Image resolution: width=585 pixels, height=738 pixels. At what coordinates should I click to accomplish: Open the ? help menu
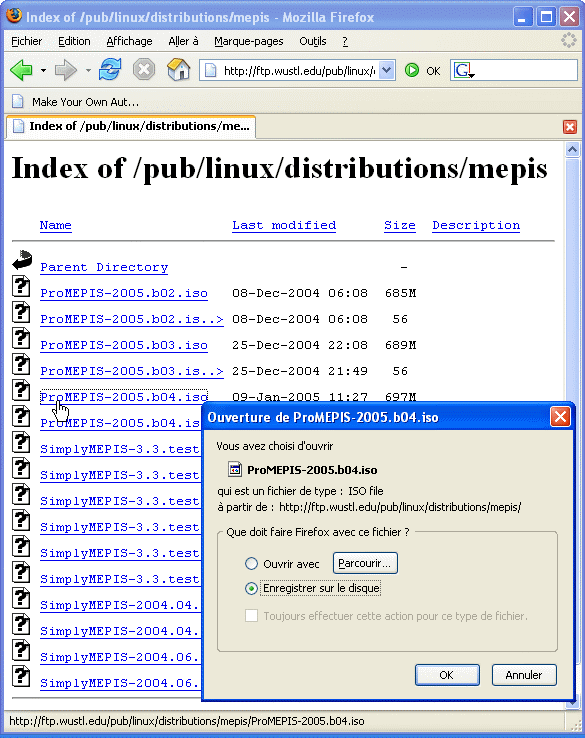(345, 41)
